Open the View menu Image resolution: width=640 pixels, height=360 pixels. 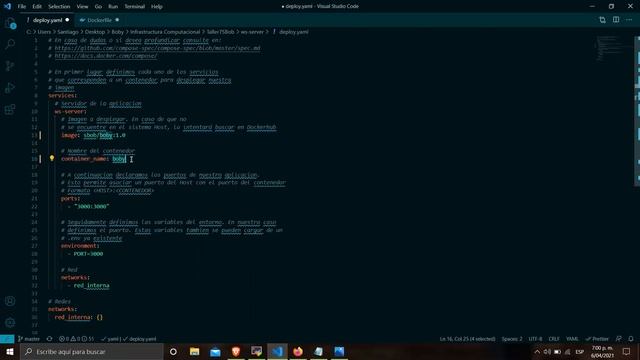82,7
